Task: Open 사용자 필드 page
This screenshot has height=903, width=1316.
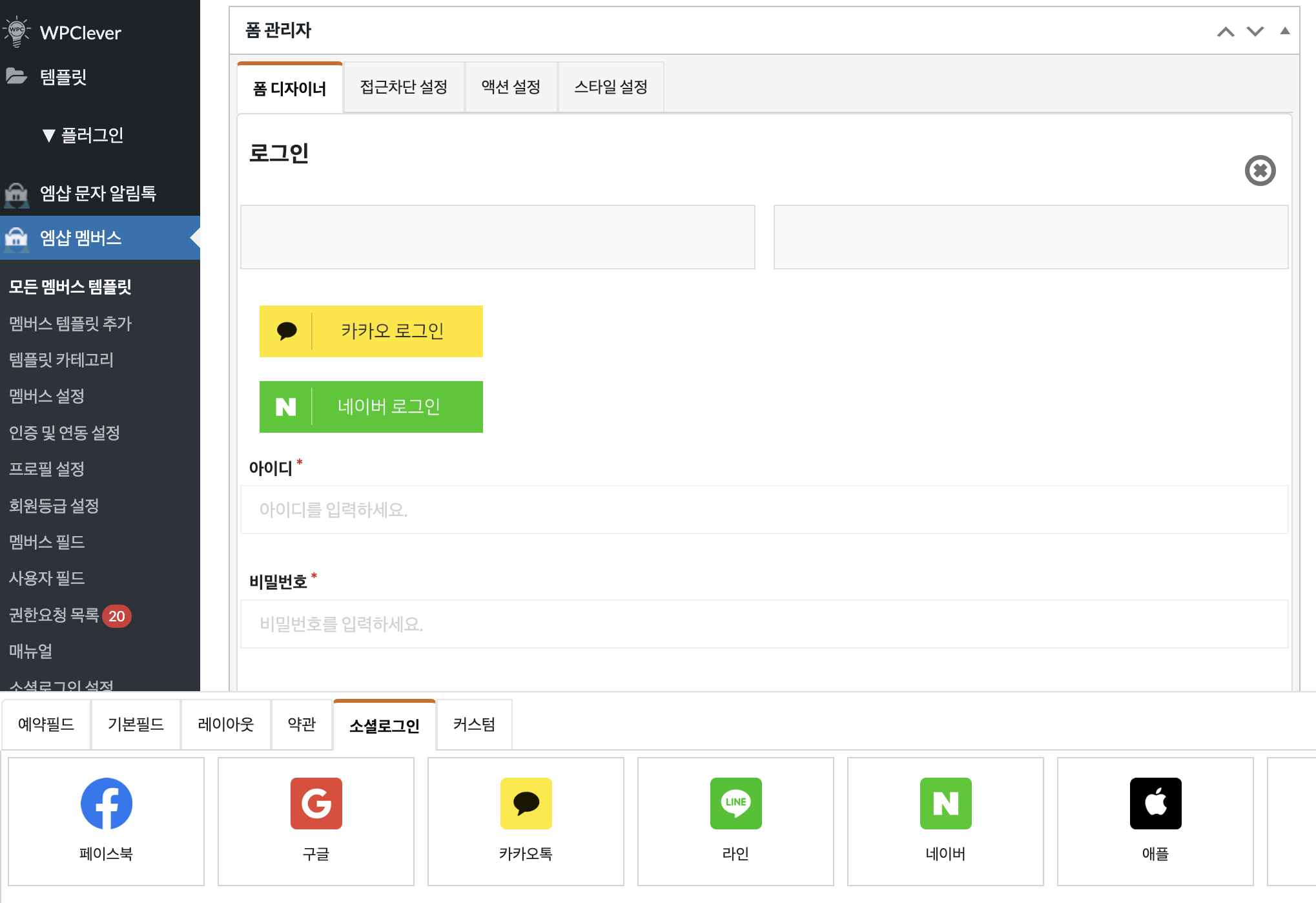Action: point(46,578)
